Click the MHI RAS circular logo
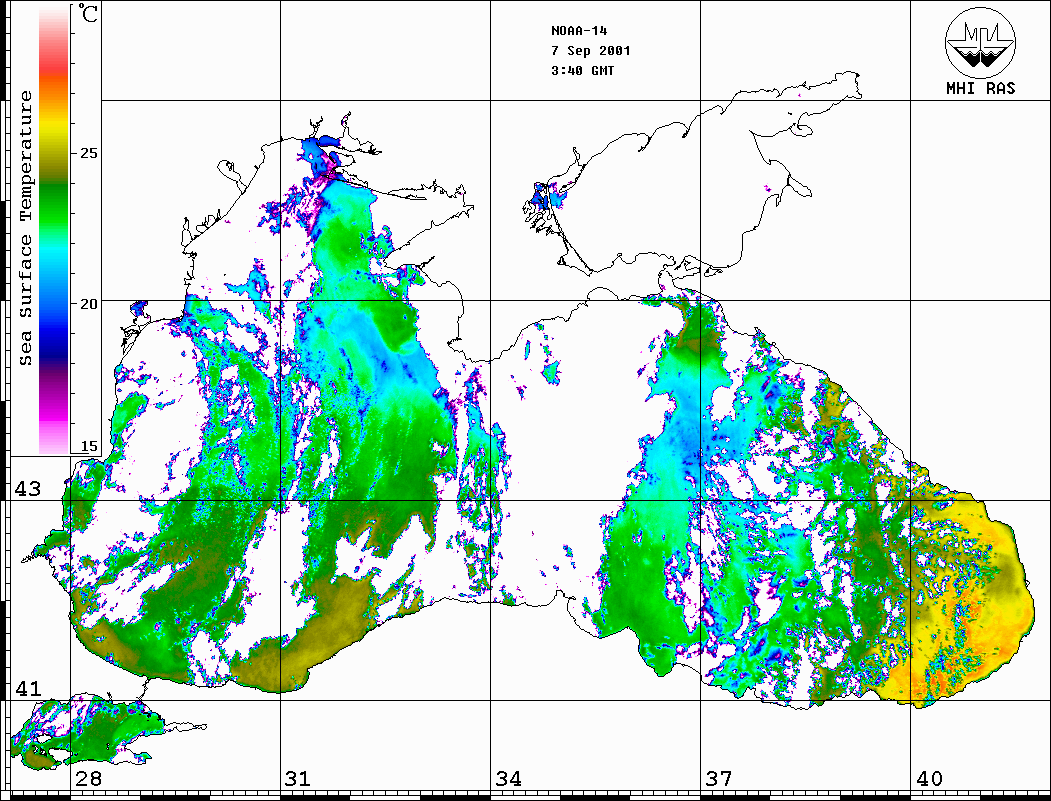 (980, 42)
